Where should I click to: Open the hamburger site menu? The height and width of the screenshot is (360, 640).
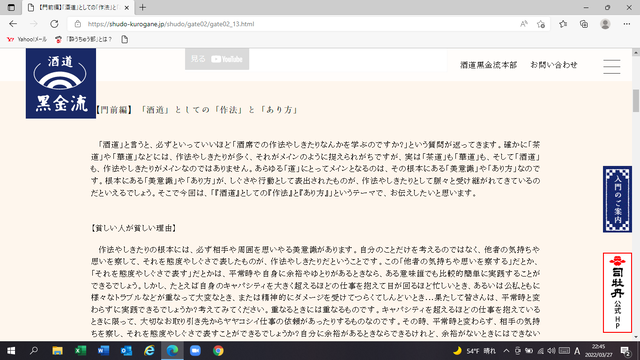click(x=612, y=67)
